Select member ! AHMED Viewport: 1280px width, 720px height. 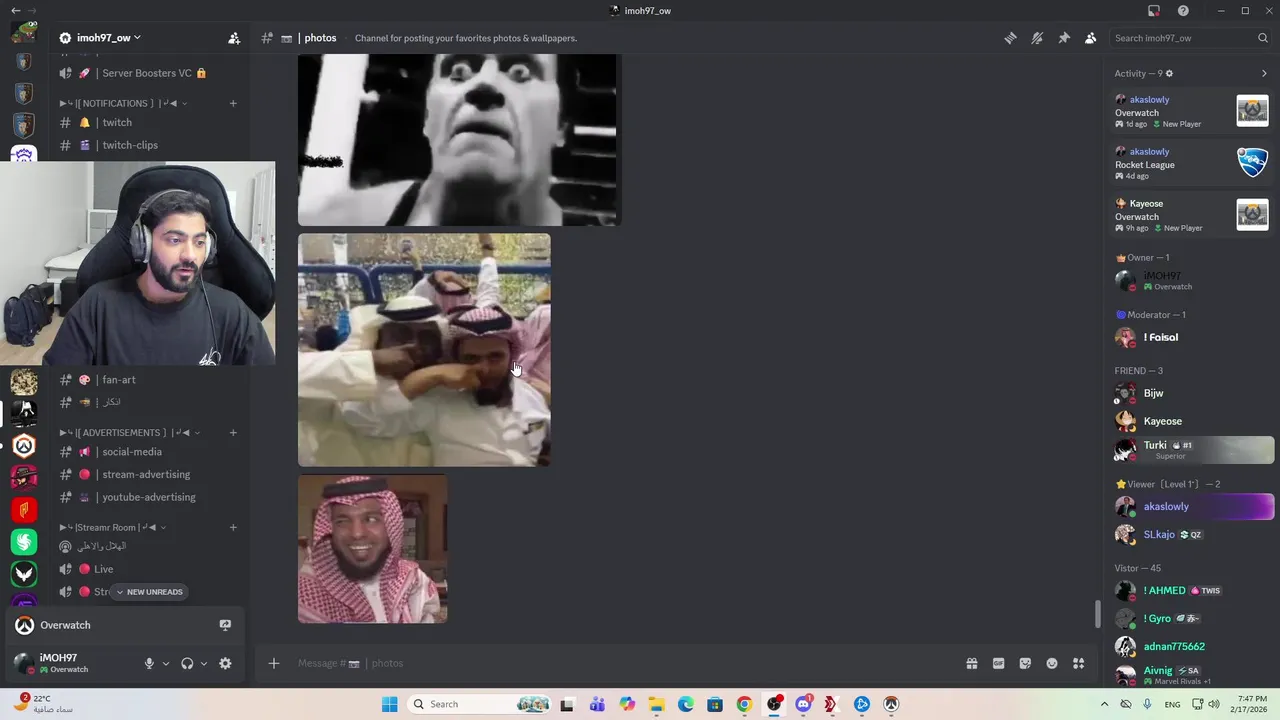[x=1191, y=590]
